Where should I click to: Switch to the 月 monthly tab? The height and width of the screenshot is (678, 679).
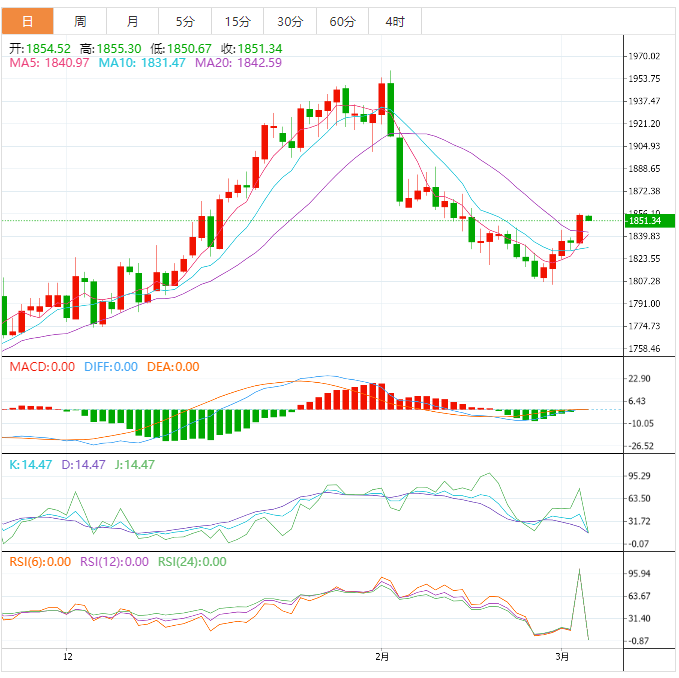(x=133, y=21)
